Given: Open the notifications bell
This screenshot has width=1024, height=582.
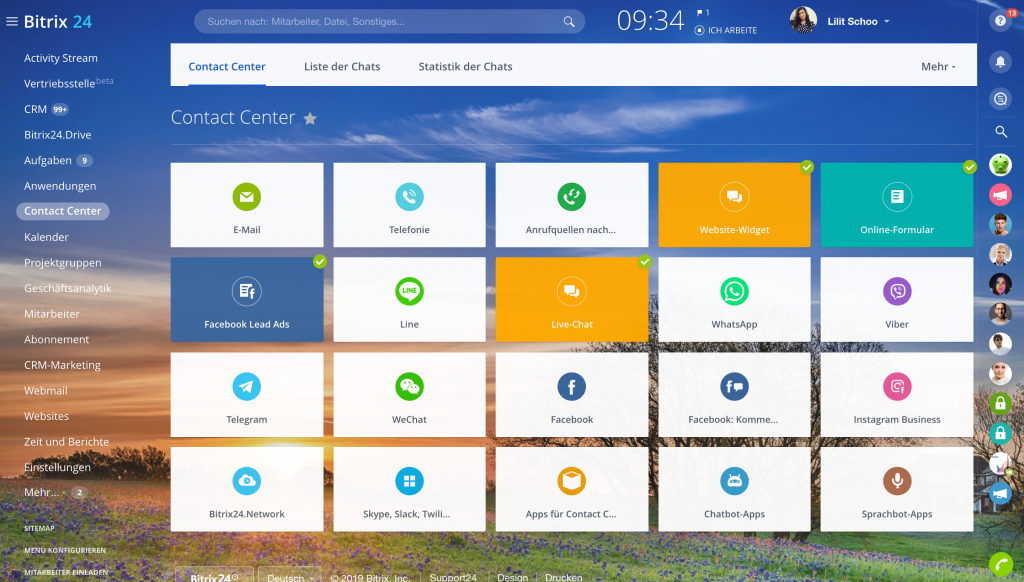Looking at the screenshot, I should point(1000,62).
